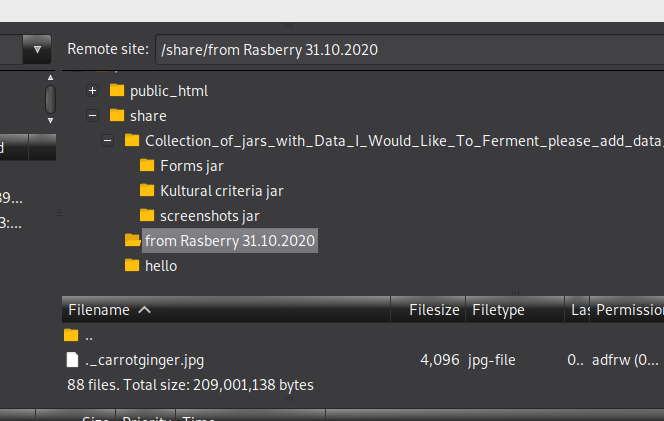Collapse the Collection_of_jars folder node

coord(108,140)
